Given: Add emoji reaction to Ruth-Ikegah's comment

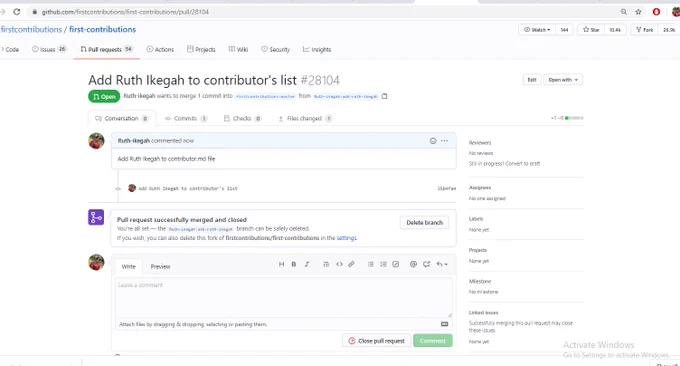Looking at the screenshot, I should pyautogui.click(x=433, y=141).
